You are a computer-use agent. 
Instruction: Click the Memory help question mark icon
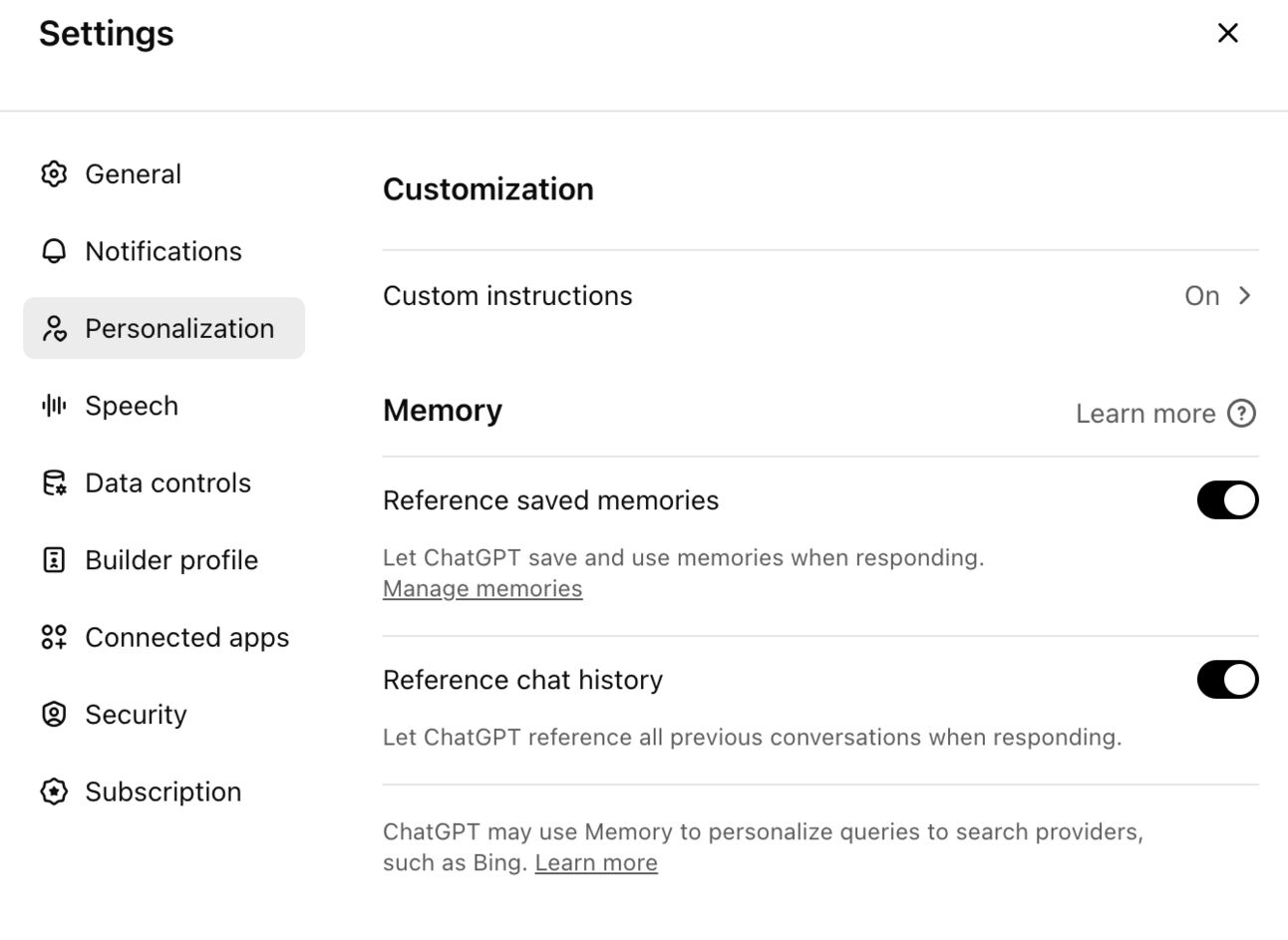click(1241, 413)
